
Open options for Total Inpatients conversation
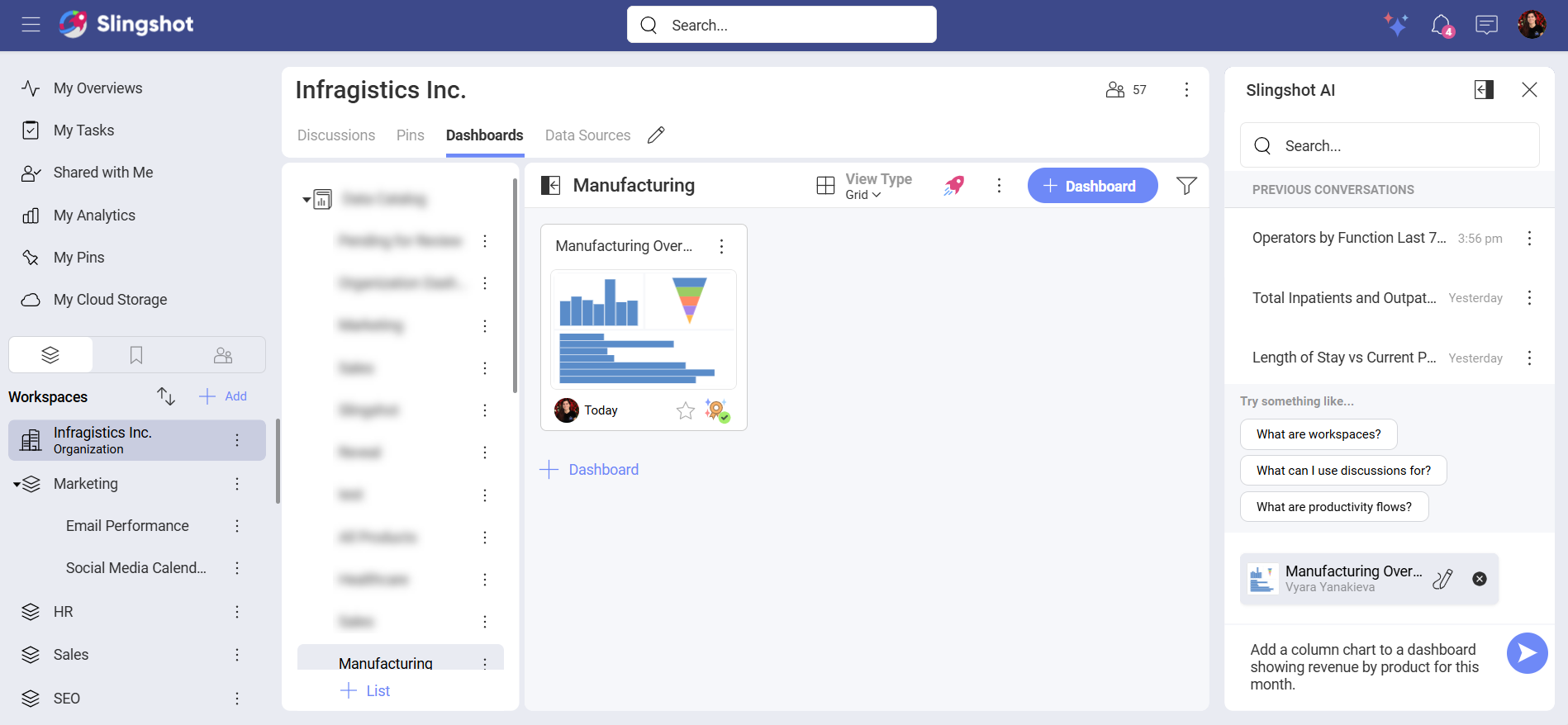(x=1529, y=298)
